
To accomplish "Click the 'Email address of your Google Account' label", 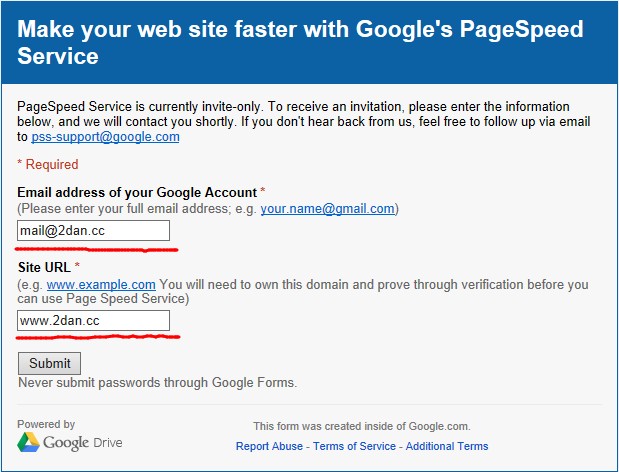I will pos(137,192).
